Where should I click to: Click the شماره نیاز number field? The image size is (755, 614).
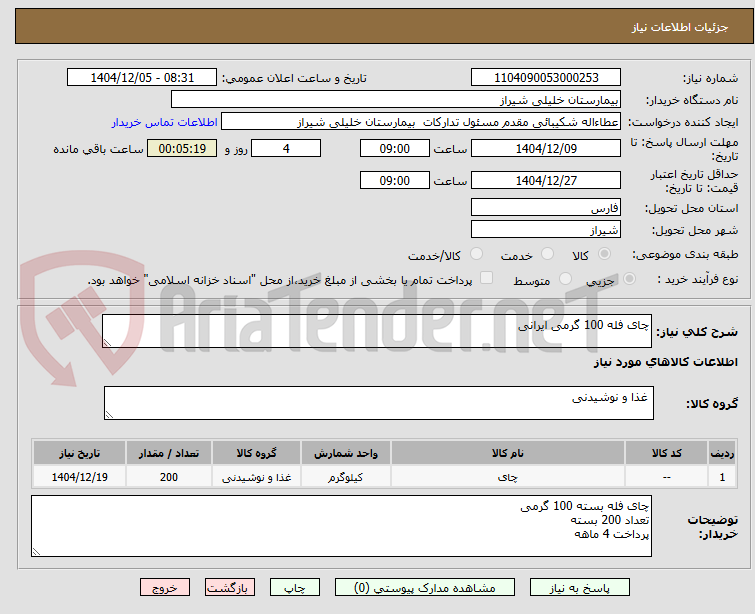546,78
